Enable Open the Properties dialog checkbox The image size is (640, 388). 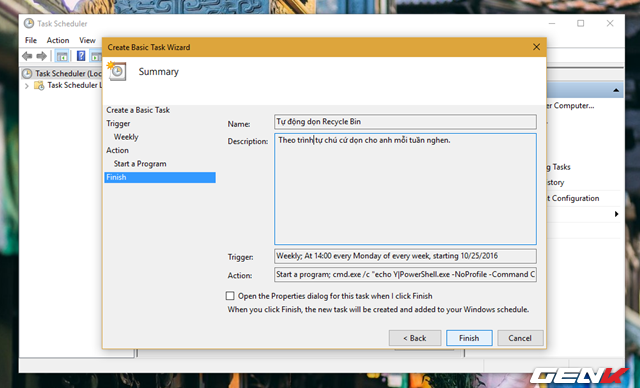[230, 296]
